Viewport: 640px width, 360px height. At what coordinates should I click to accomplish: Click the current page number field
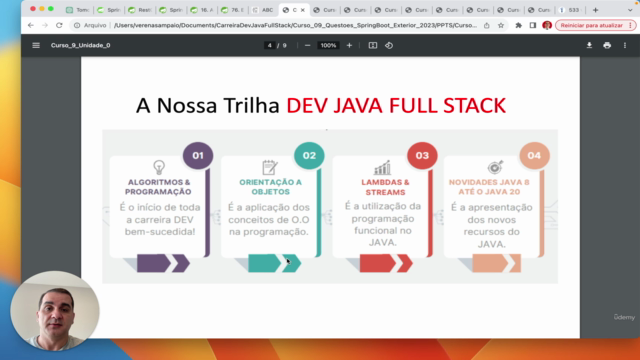coord(269,45)
